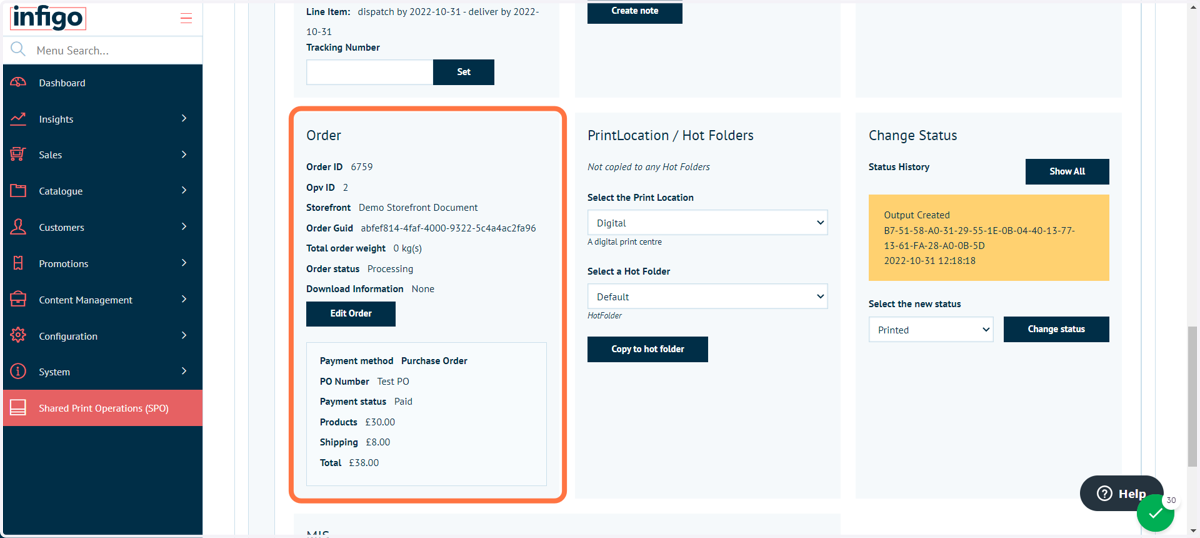Expand the Promotions submenu chevron
Viewport: 1200px width, 538px height.
pos(184,263)
